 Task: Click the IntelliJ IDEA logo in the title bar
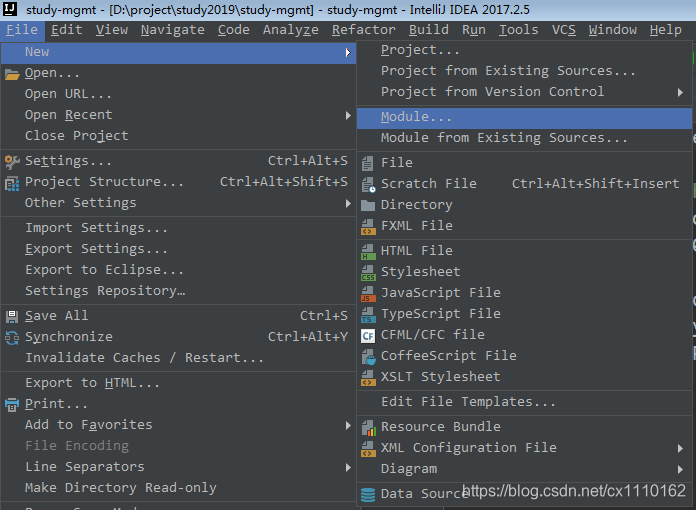[x=10, y=8]
